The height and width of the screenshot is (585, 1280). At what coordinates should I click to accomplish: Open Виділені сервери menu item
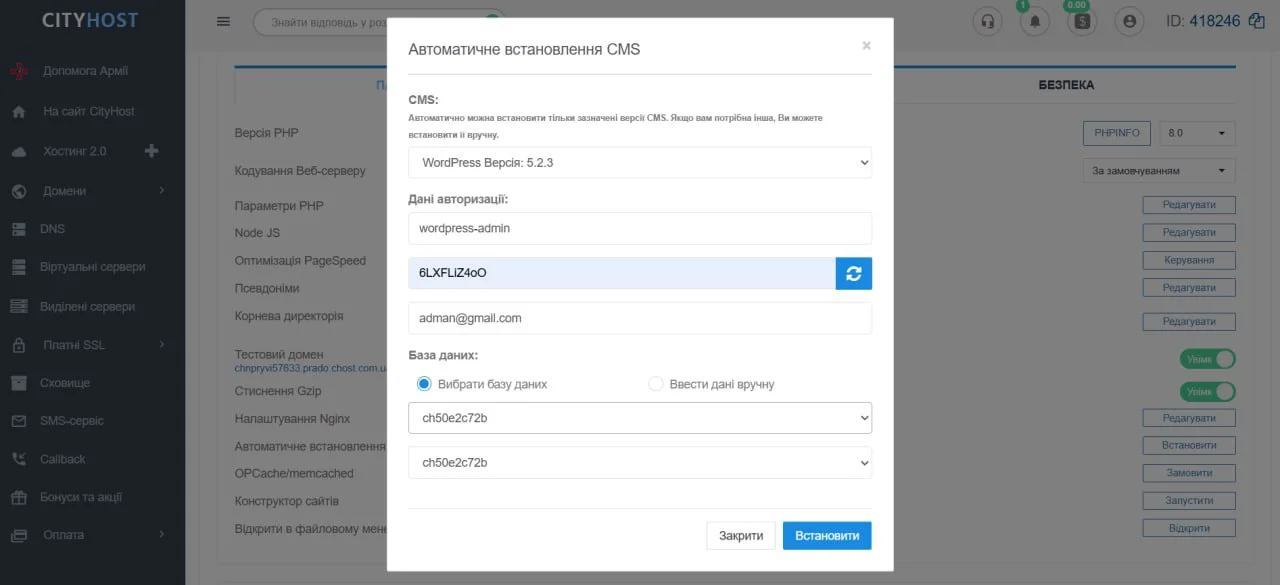(87, 307)
